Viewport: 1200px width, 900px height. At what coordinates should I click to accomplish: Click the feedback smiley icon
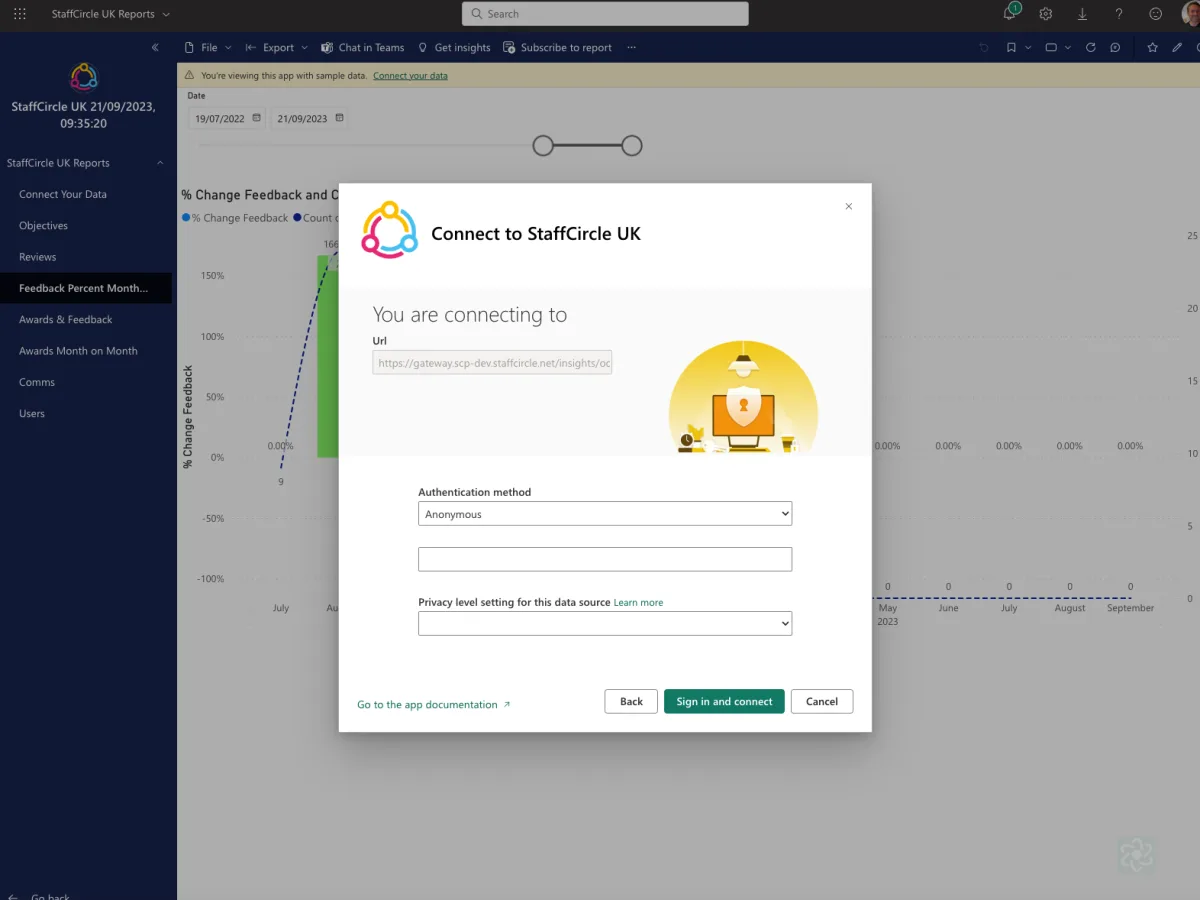click(1156, 14)
